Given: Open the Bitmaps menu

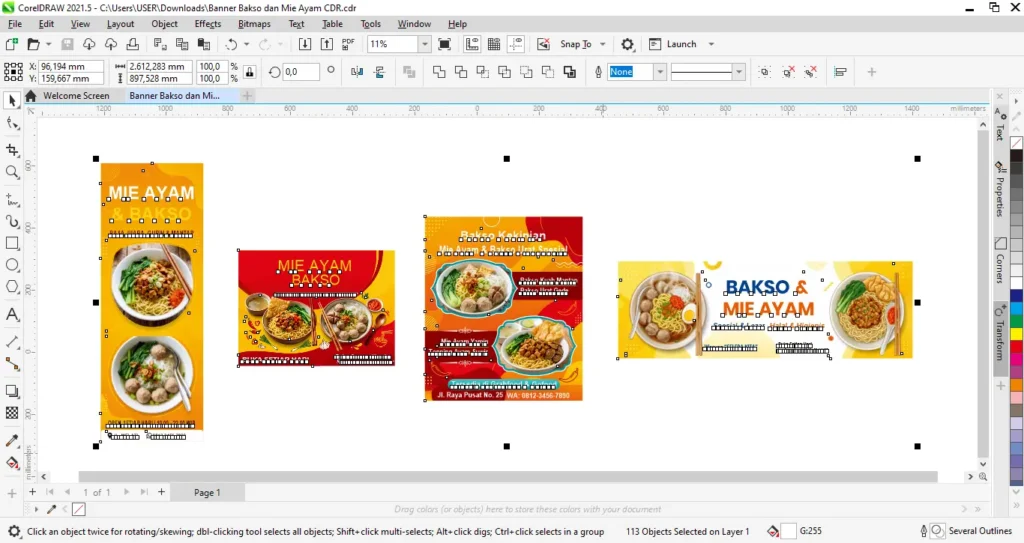Looking at the screenshot, I should (x=254, y=24).
